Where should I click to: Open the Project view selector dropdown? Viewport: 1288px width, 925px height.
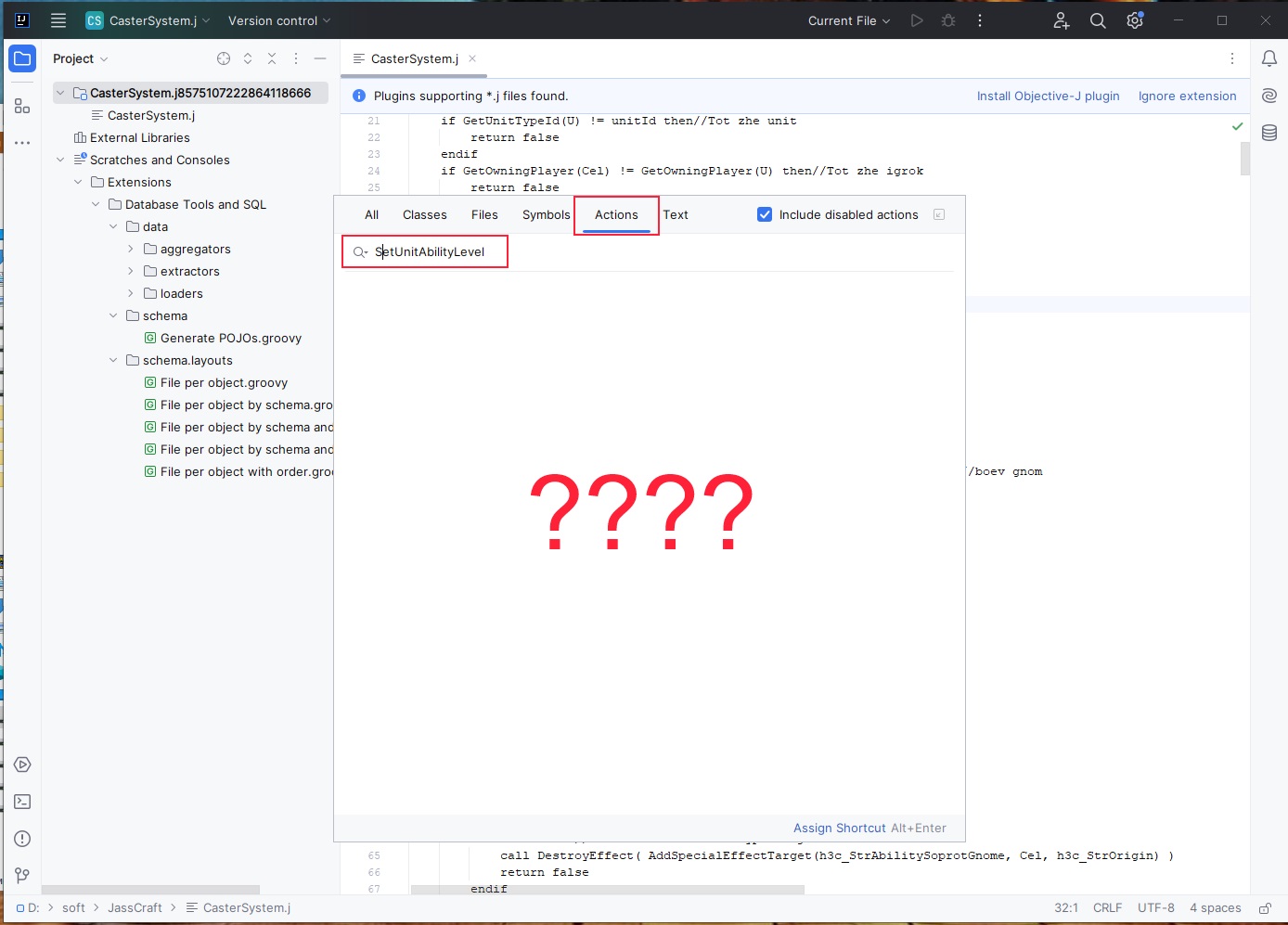(81, 58)
